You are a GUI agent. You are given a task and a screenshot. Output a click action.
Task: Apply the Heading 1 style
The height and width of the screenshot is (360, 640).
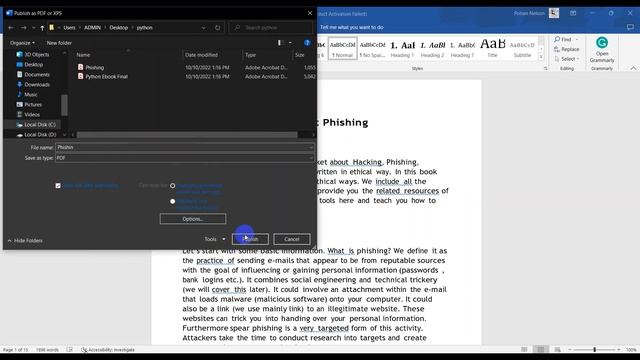click(402, 49)
